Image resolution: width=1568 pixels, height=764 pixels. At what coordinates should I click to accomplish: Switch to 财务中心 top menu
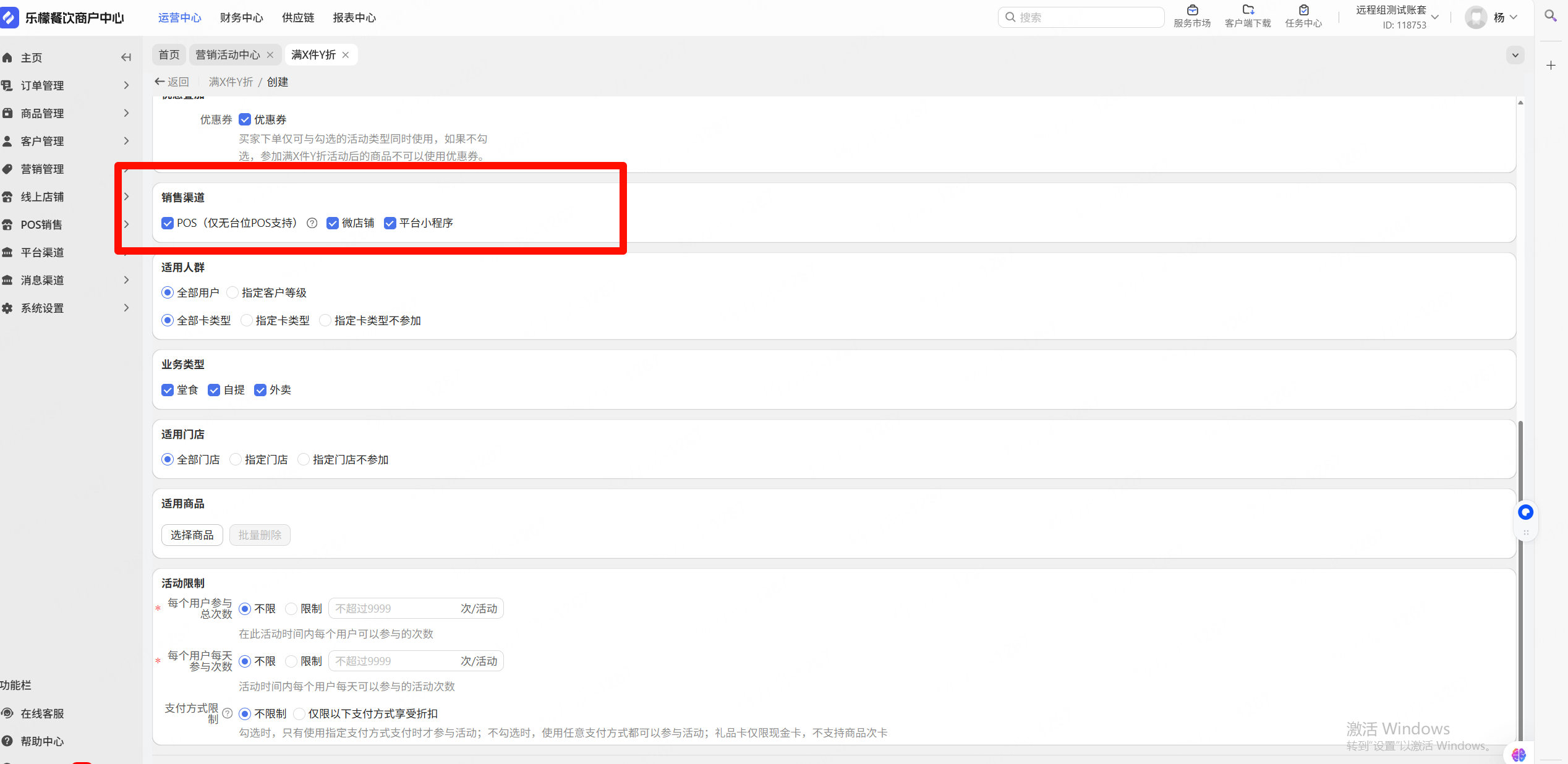tap(242, 17)
